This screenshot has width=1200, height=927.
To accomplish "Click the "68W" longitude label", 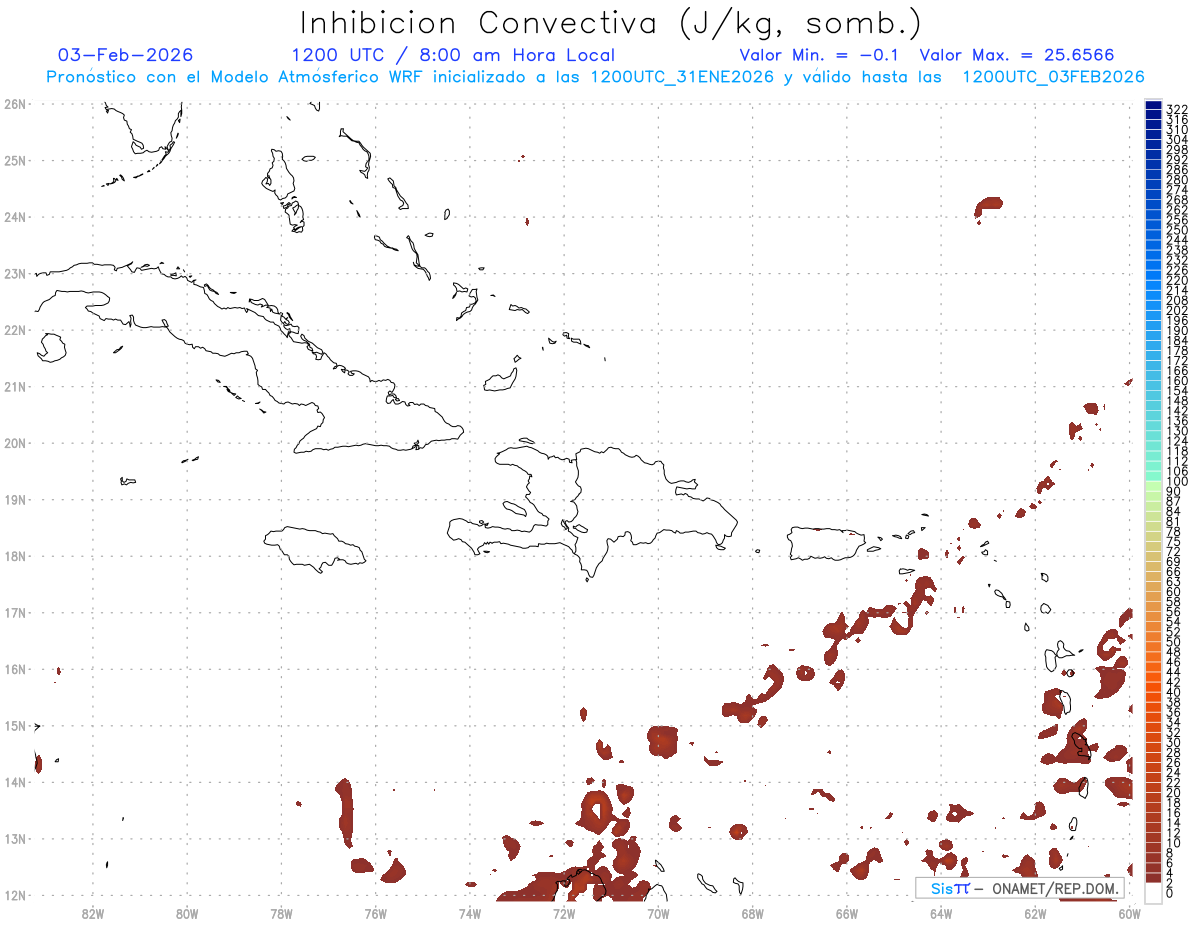I will 752,912.
